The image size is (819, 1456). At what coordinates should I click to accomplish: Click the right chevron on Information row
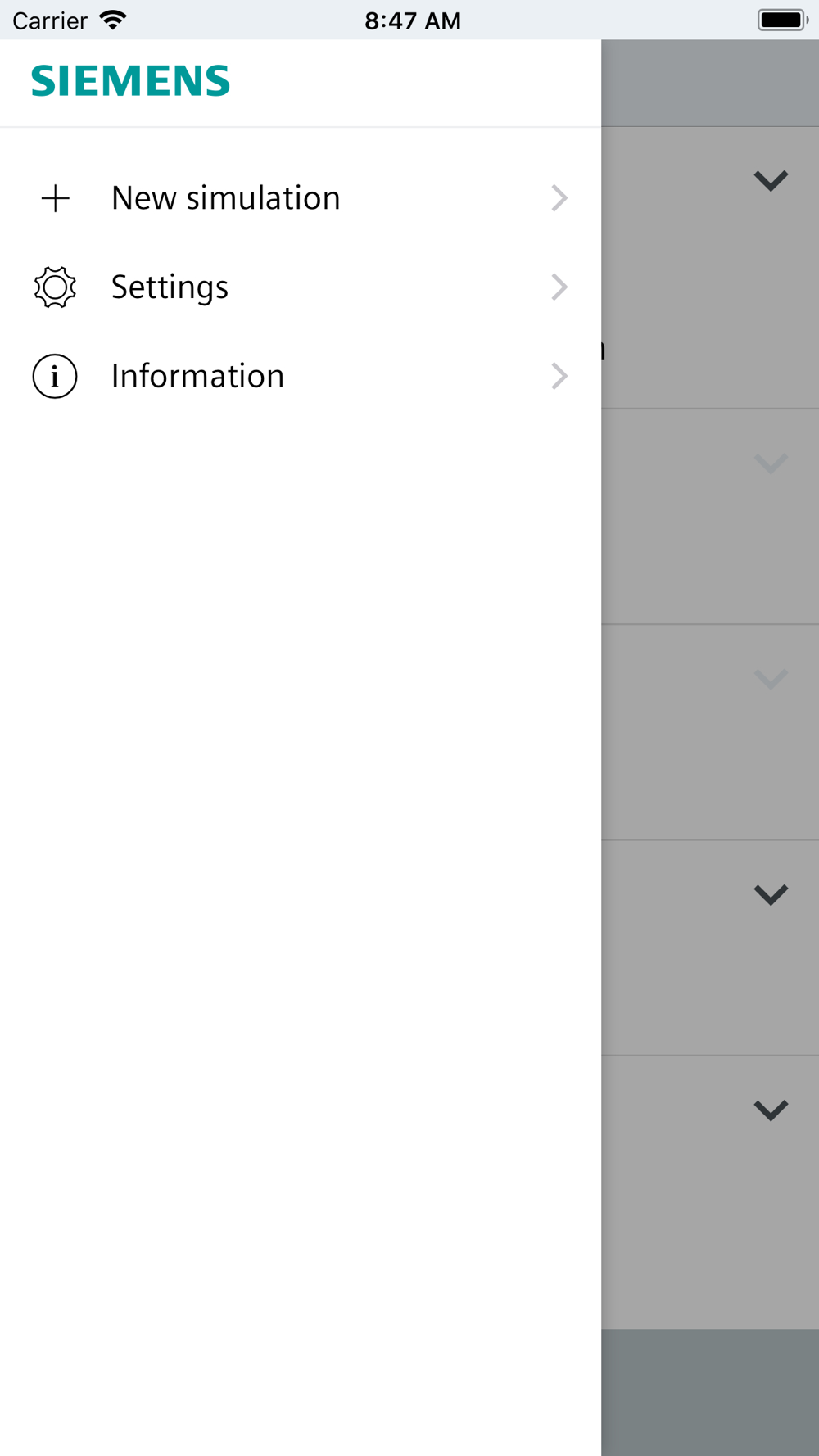[559, 376]
